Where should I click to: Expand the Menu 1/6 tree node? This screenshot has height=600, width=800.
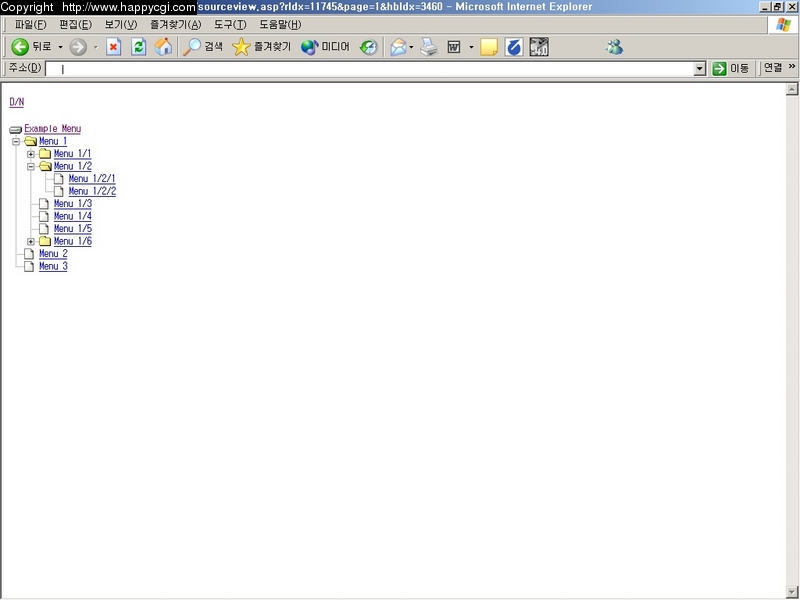(31, 241)
